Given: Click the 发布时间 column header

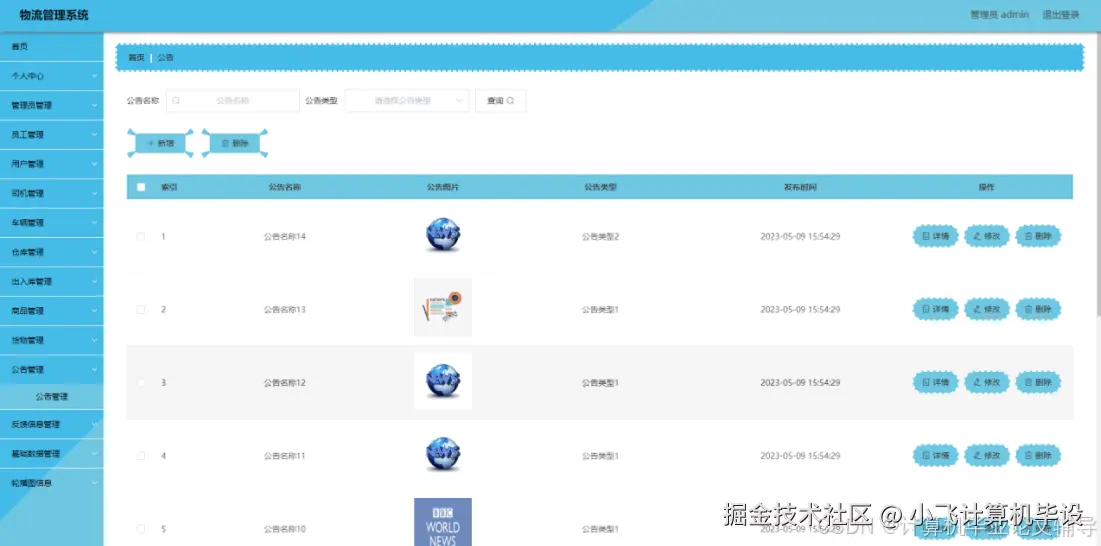Looking at the screenshot, I should pos(800,187).
